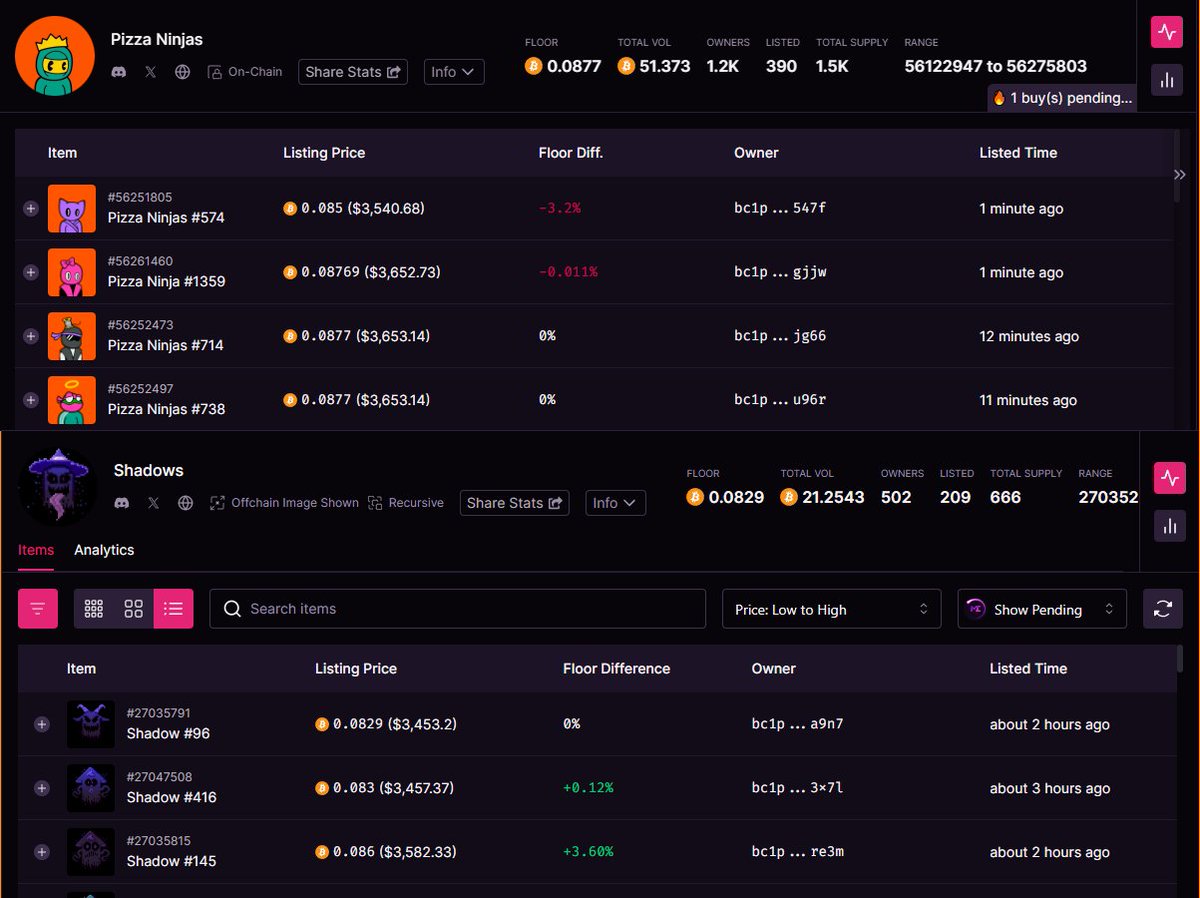Expand row for Pizza Ninjas #714
Screen dimensions: 1200x898
tap(30, 336)
